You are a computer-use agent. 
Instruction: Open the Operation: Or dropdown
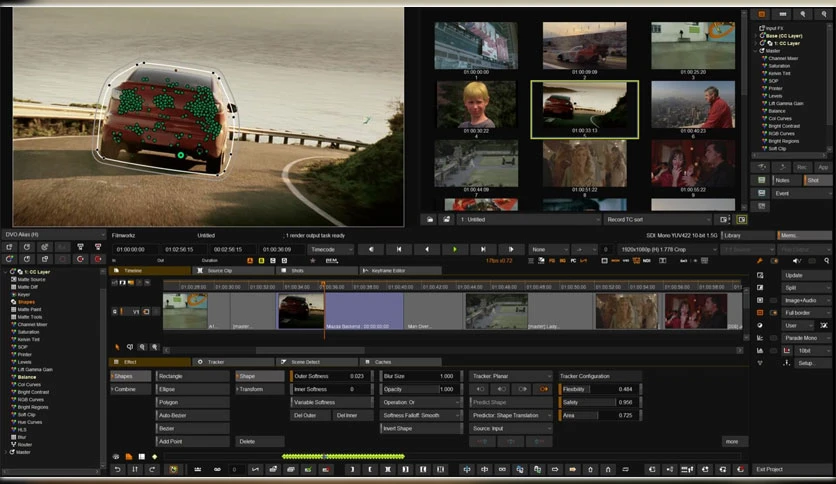pyautogui.click(x=420, y=402)
